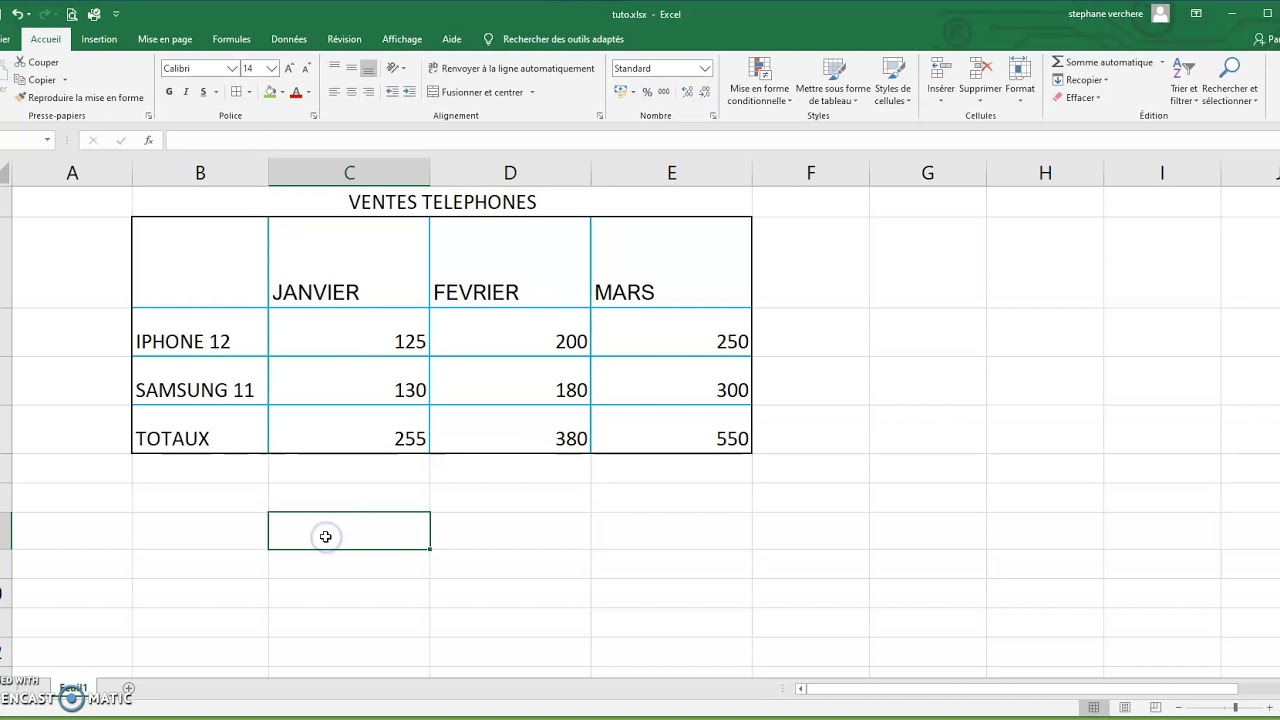Decrease font size with the smaller A icon
1280x720 pixels.
[x=306, y=68]
